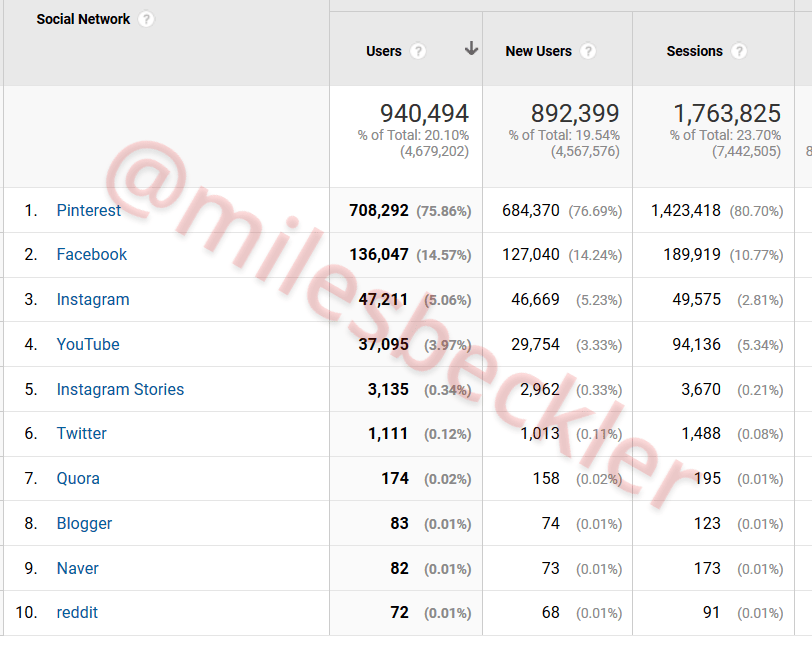The height and width of the screenshot is (662, 812).
Task: Open help icon beside Sessions header
Action: tap(739, 51)
